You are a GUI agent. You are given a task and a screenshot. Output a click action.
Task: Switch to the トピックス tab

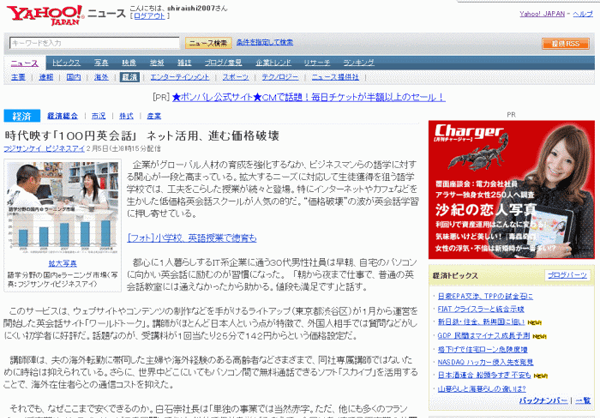(x=66, y=62)
